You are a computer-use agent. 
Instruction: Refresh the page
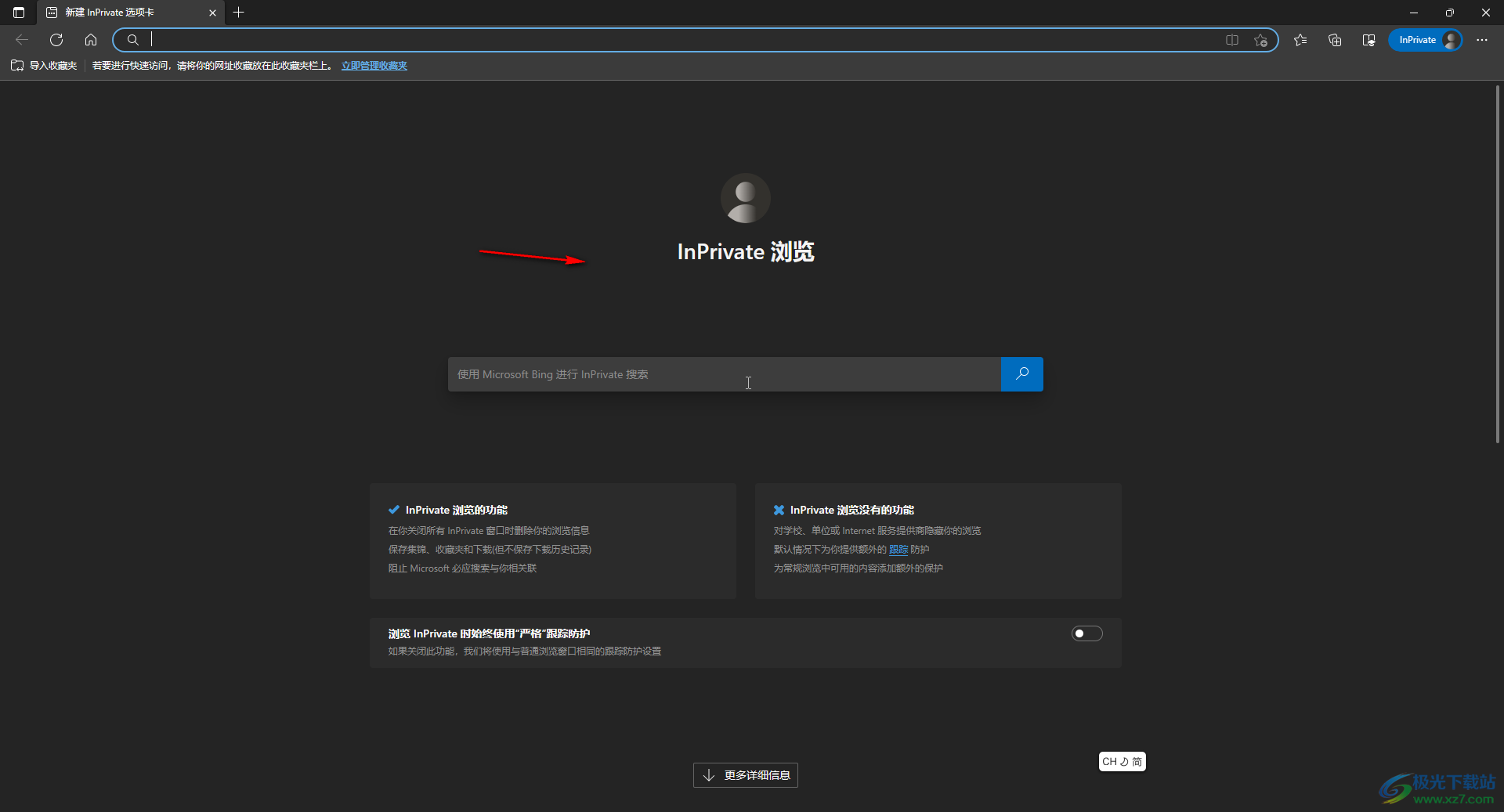[x=56, y=40]
